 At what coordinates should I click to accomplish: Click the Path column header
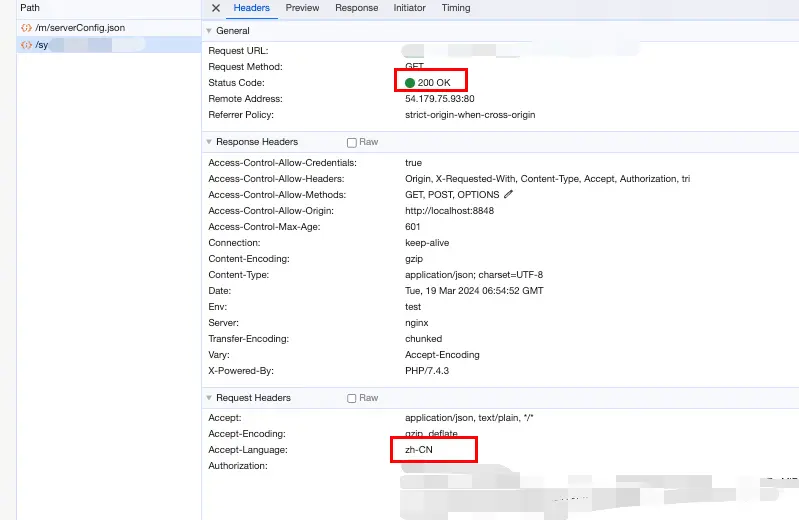click(30, 8)
